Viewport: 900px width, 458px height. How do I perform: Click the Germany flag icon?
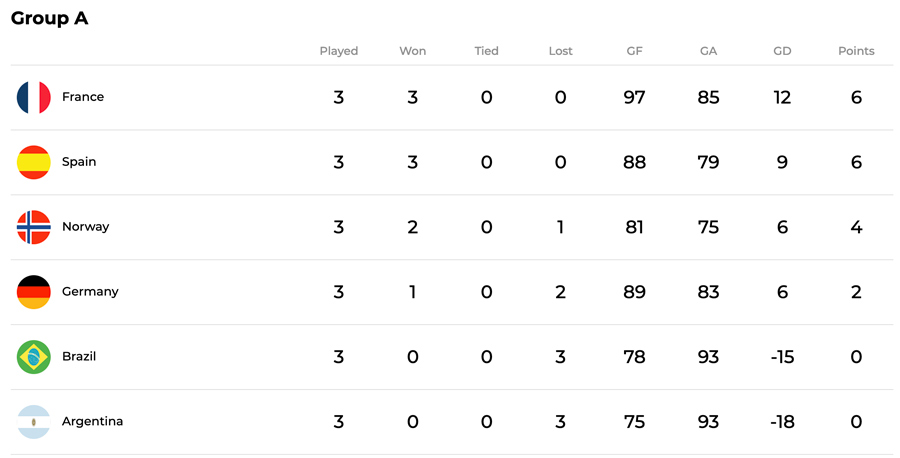tap(34, 292)
